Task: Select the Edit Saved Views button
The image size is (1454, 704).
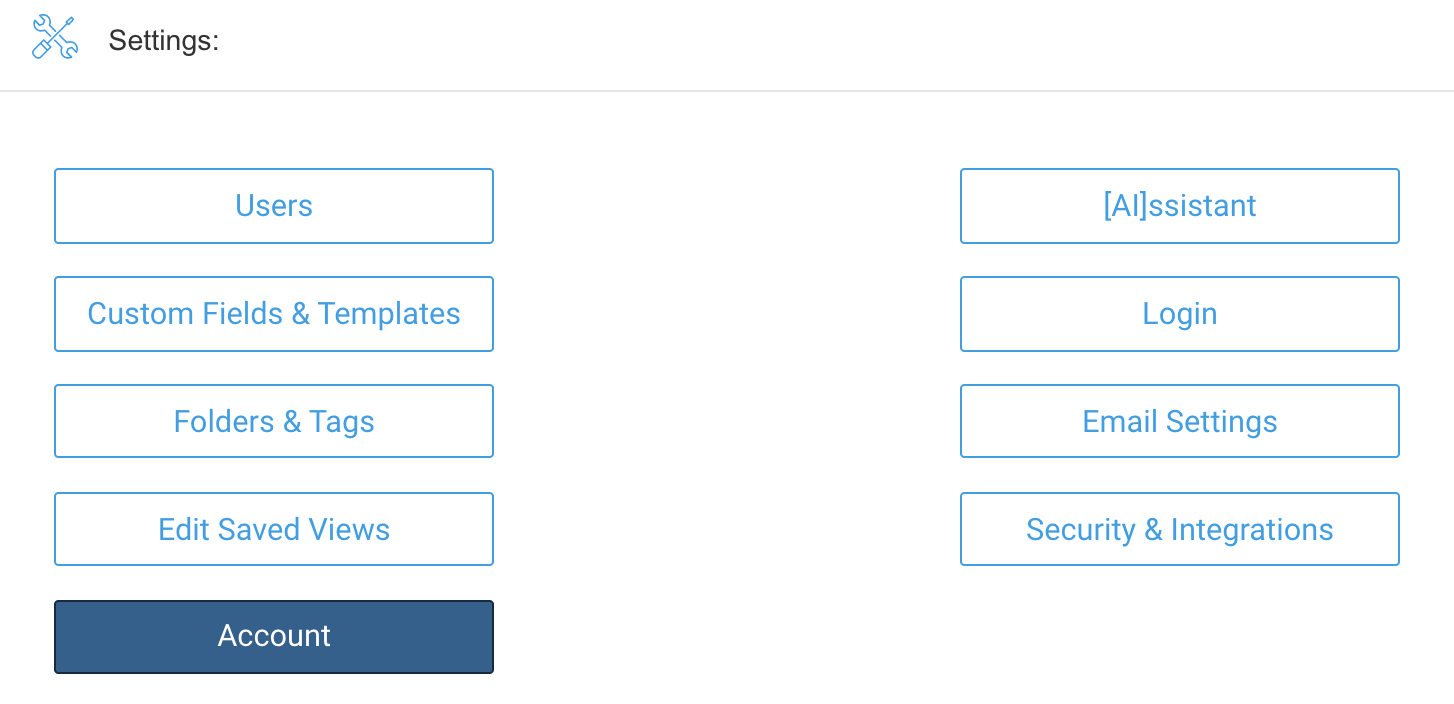Action: (274, 529)
